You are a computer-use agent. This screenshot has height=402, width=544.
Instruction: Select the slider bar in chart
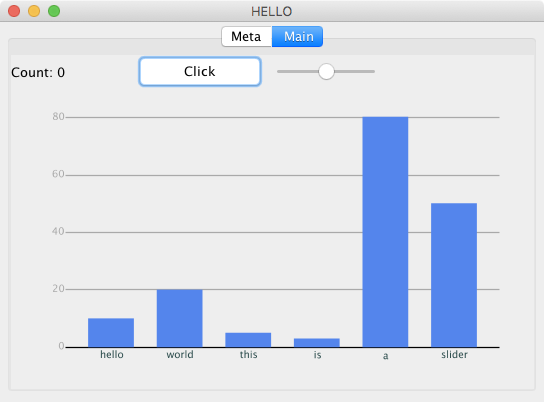coord(454,275)
